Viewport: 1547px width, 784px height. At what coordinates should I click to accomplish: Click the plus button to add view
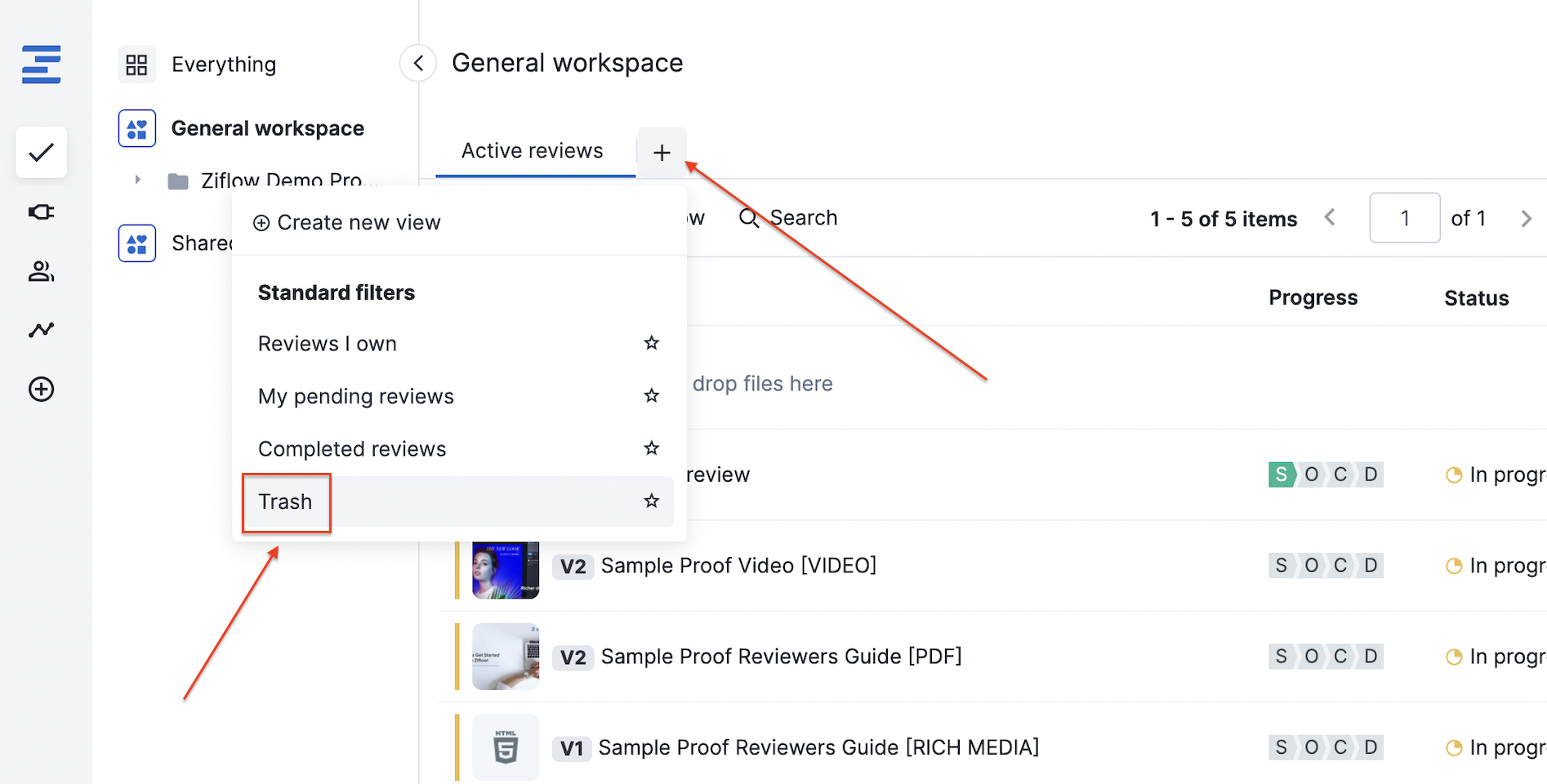(662, 153)
